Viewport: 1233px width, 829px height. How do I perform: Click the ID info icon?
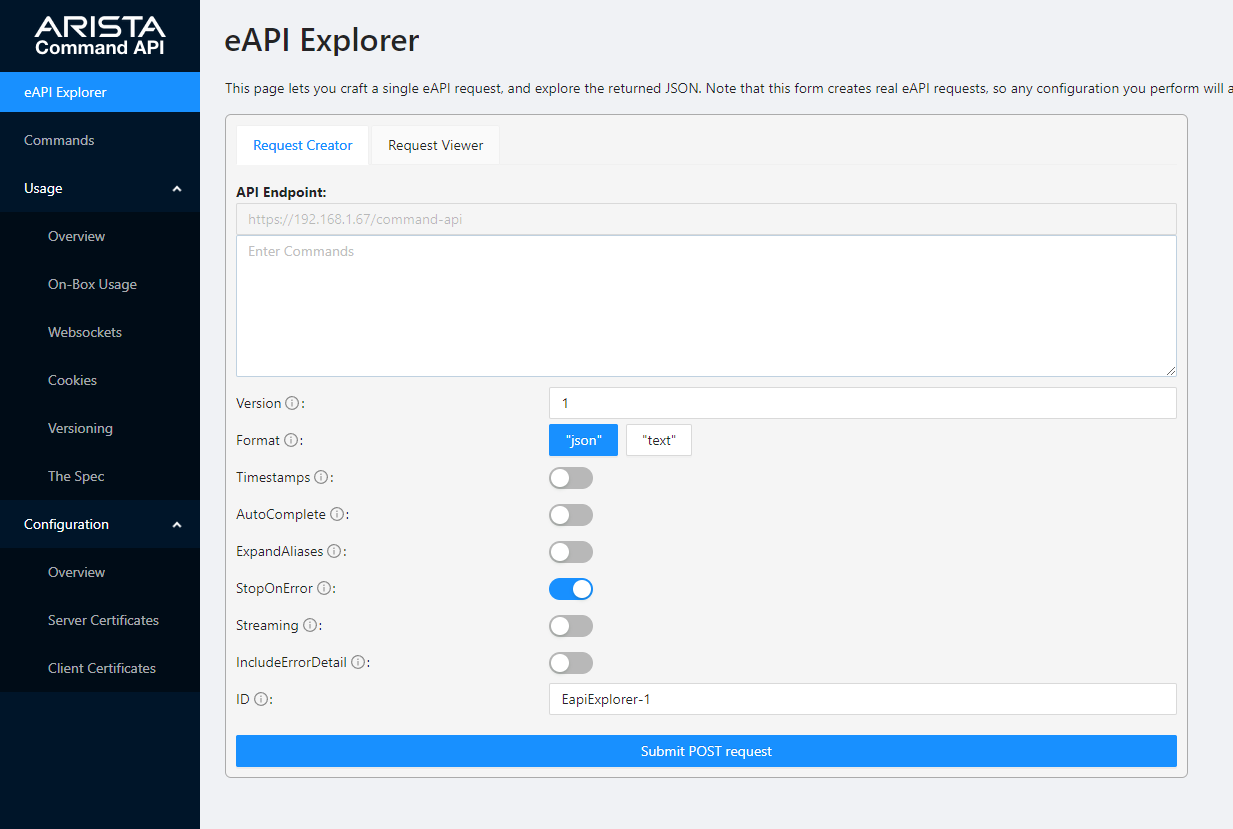tap(261, 699)
